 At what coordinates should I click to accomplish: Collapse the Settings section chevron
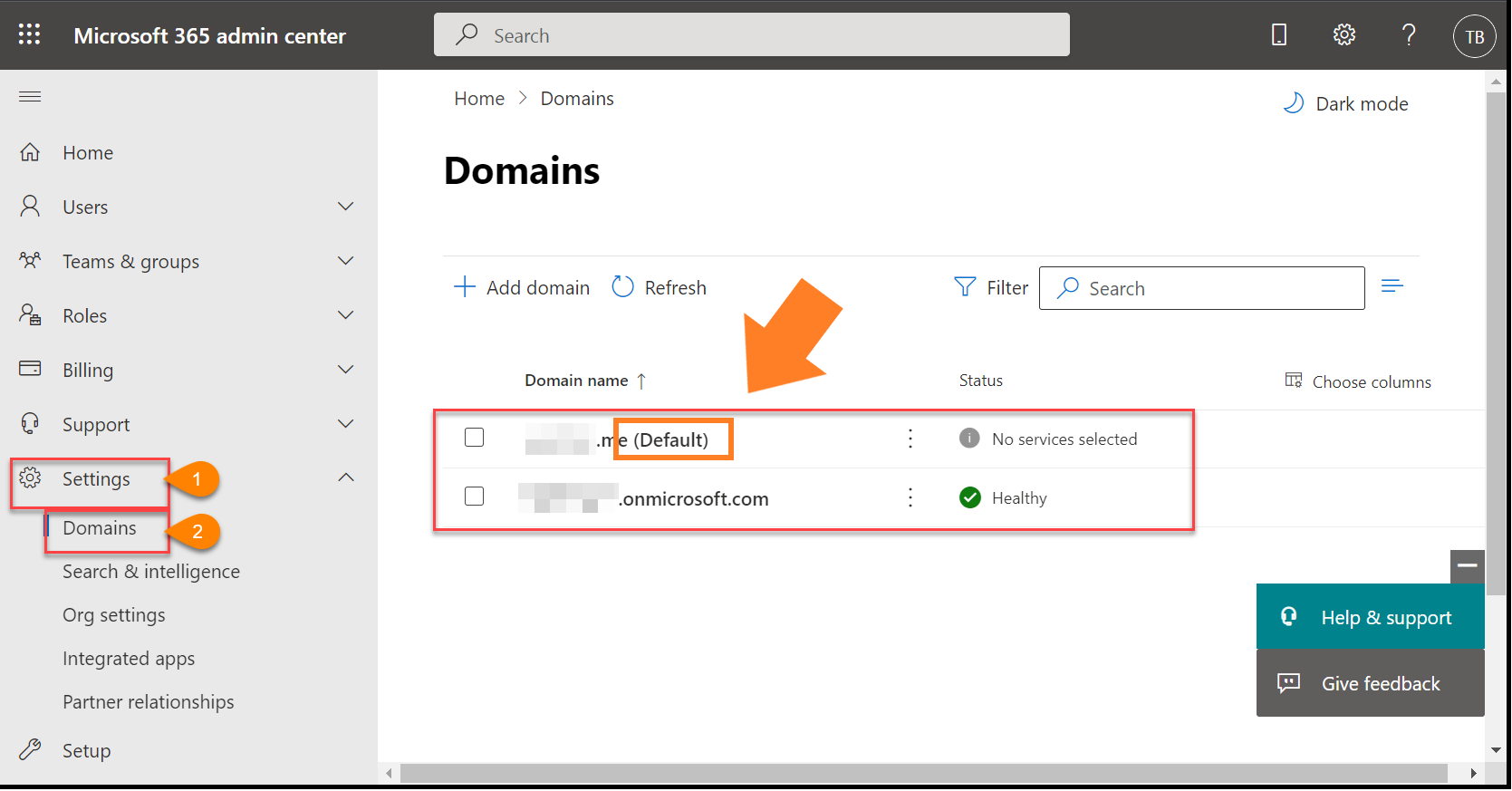(345, 477)
